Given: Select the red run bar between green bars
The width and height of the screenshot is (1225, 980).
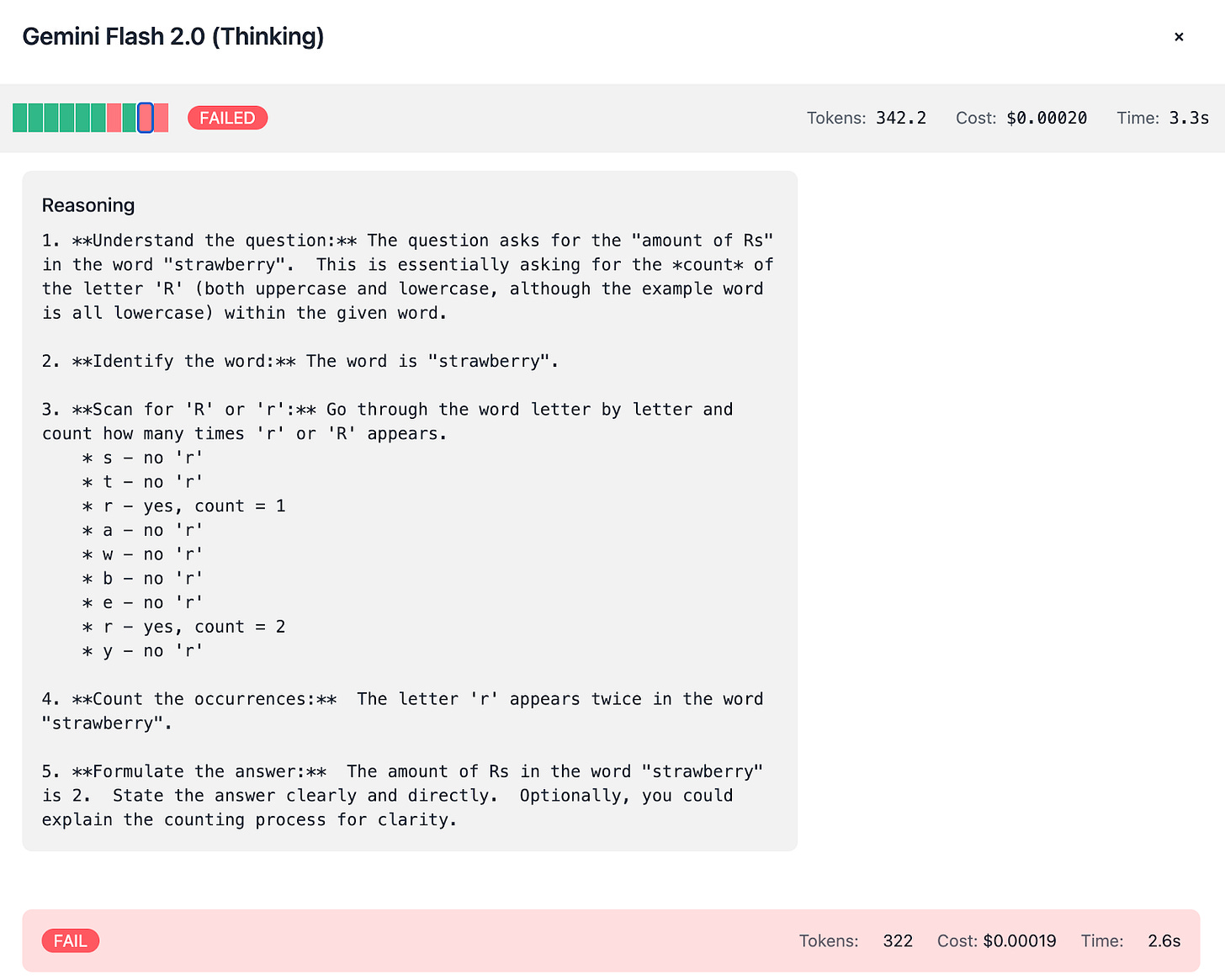Looking at the screenshot, I should [x=114, y=118].
